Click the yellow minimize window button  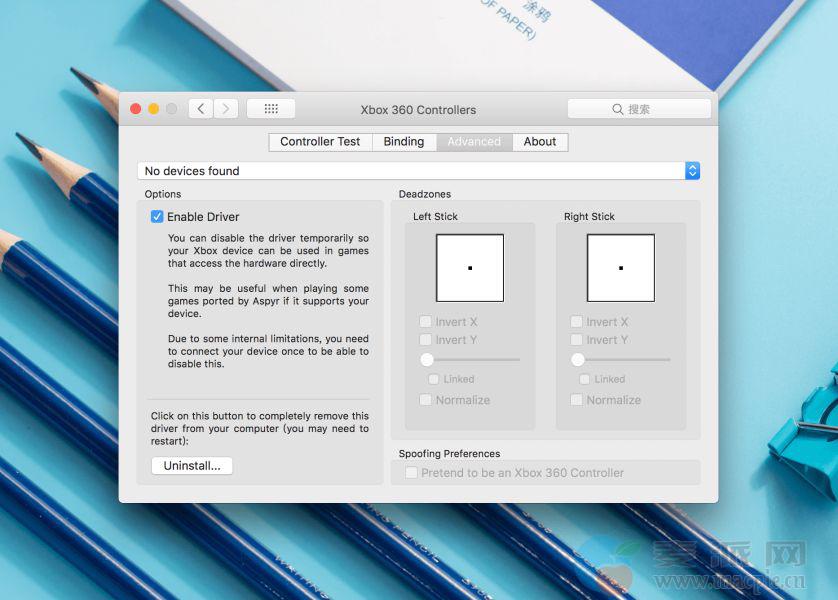coord(153,109)
